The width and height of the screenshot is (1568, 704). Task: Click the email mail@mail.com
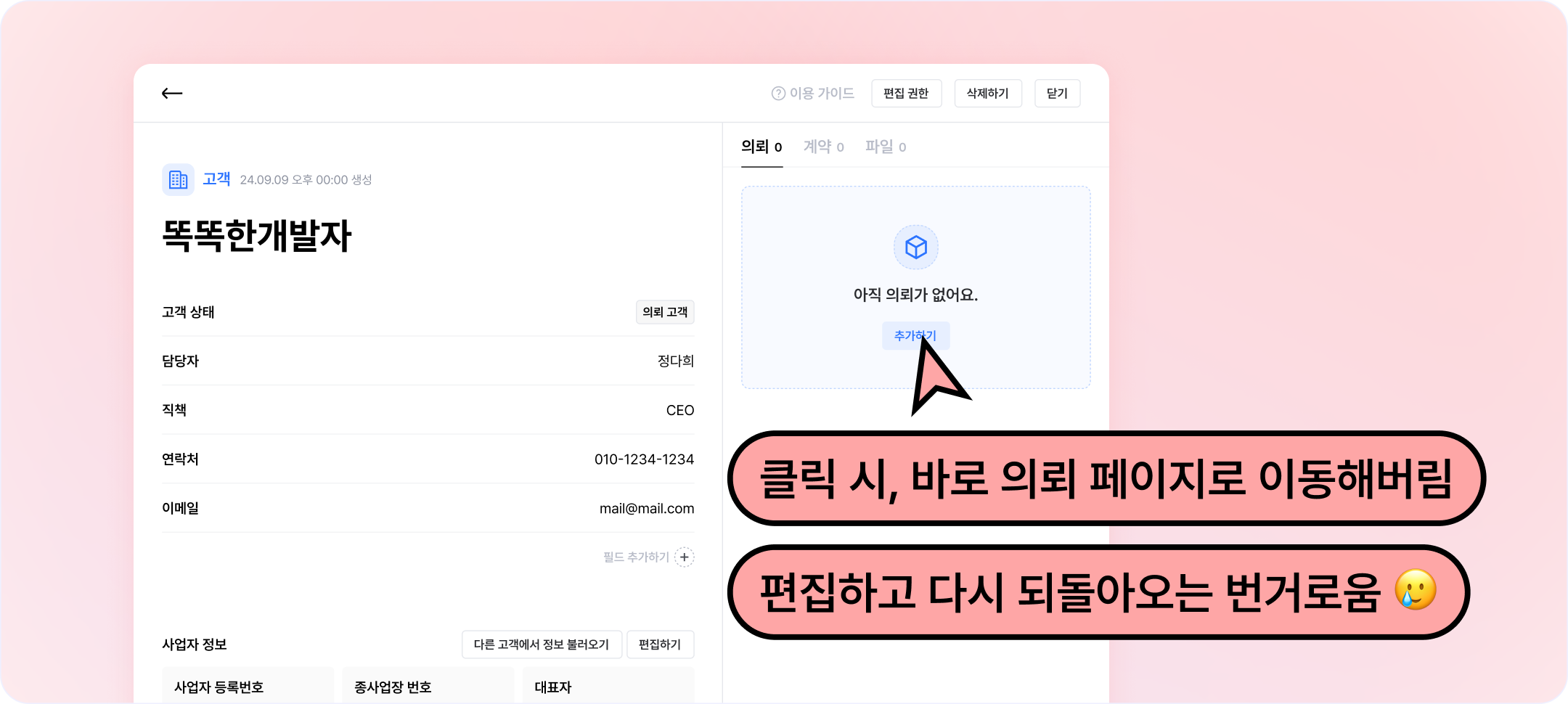point(647,509)
